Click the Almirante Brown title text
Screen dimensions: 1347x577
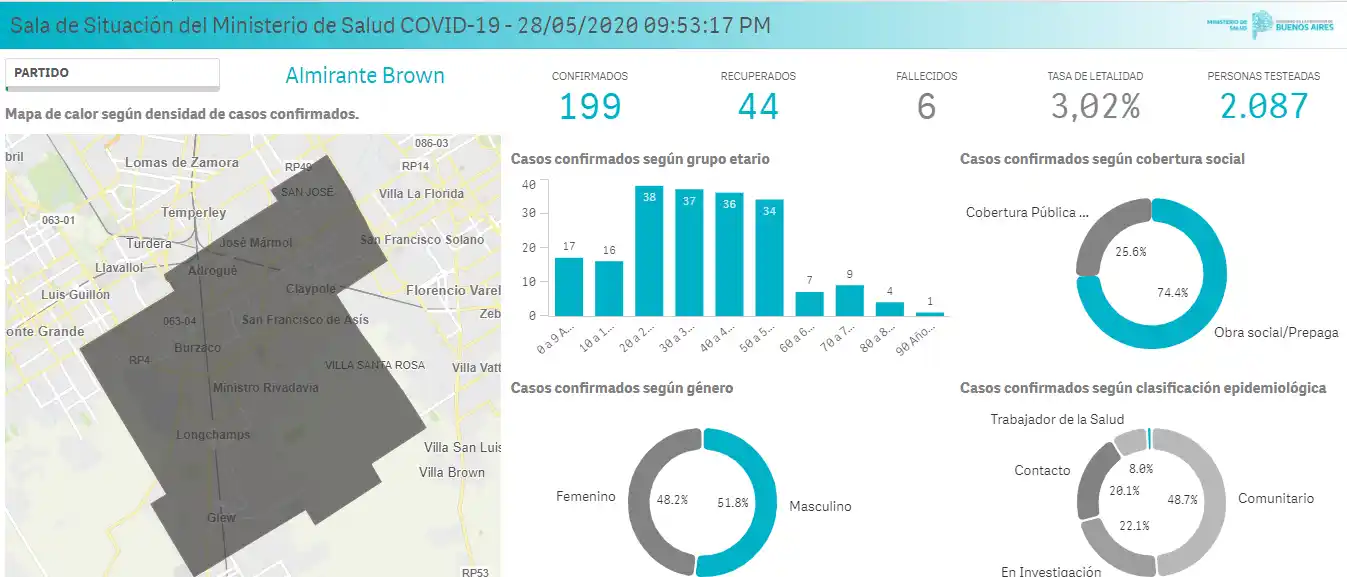point(364,75)
